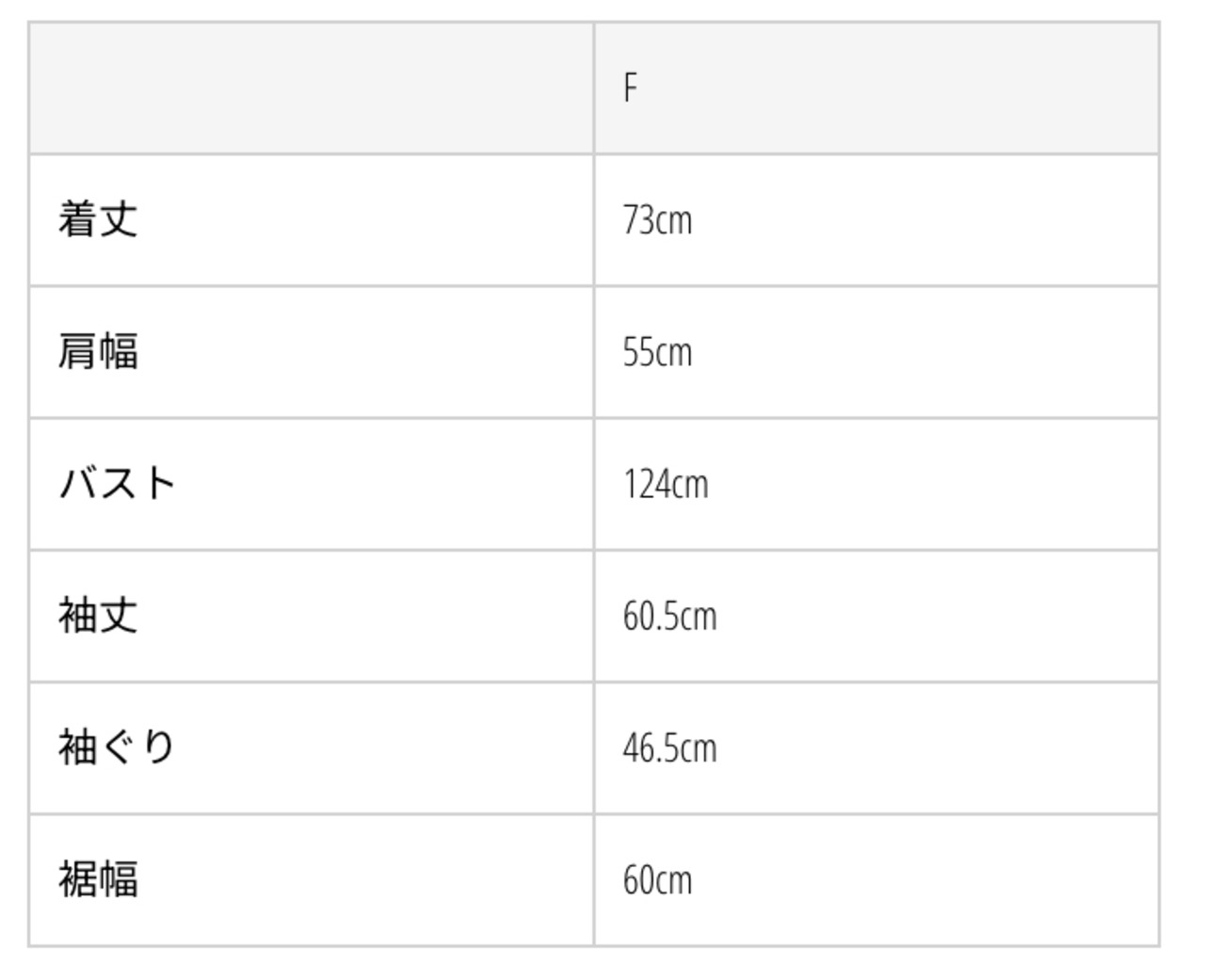
Task: Select the 裾幅 row label
Action: tap(98, 879)
